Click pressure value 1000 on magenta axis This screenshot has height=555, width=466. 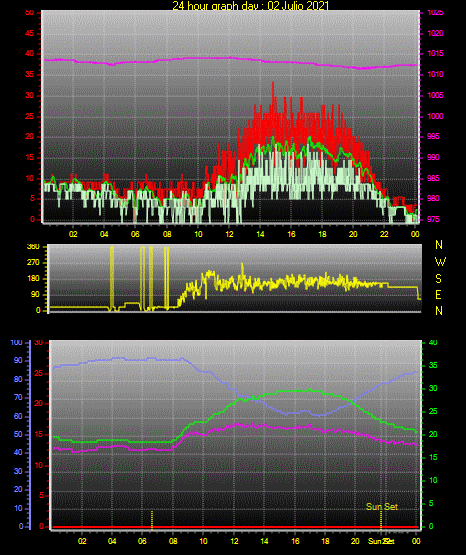435,116
